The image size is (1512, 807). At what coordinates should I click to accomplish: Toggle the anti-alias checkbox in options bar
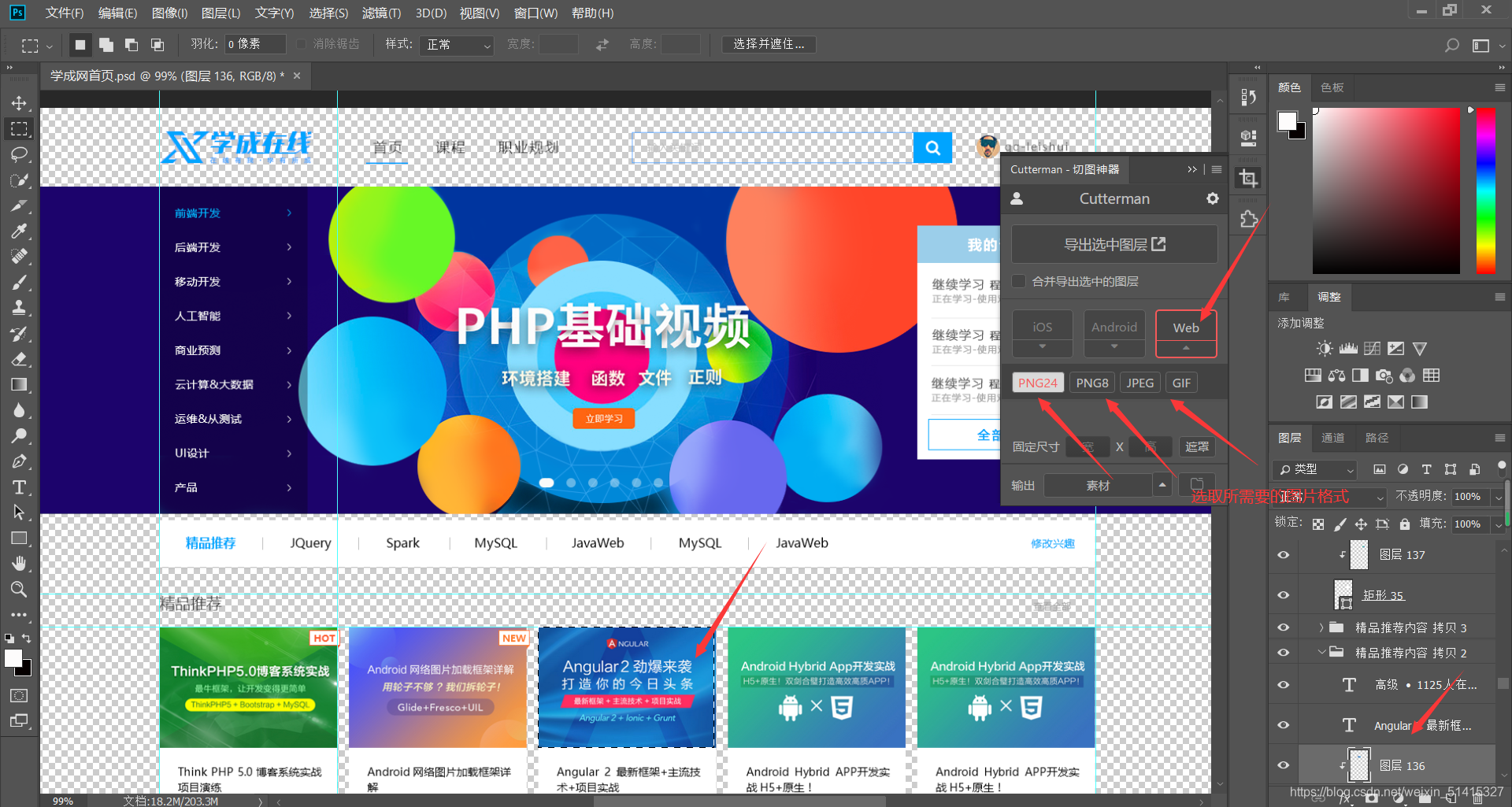[301, 44]
